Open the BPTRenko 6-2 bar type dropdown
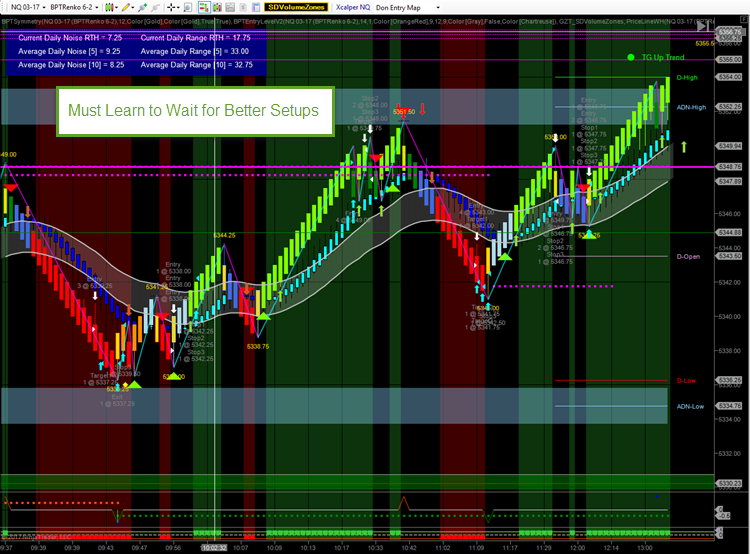This screenshot has width=750, height=554. coord(74,7)
